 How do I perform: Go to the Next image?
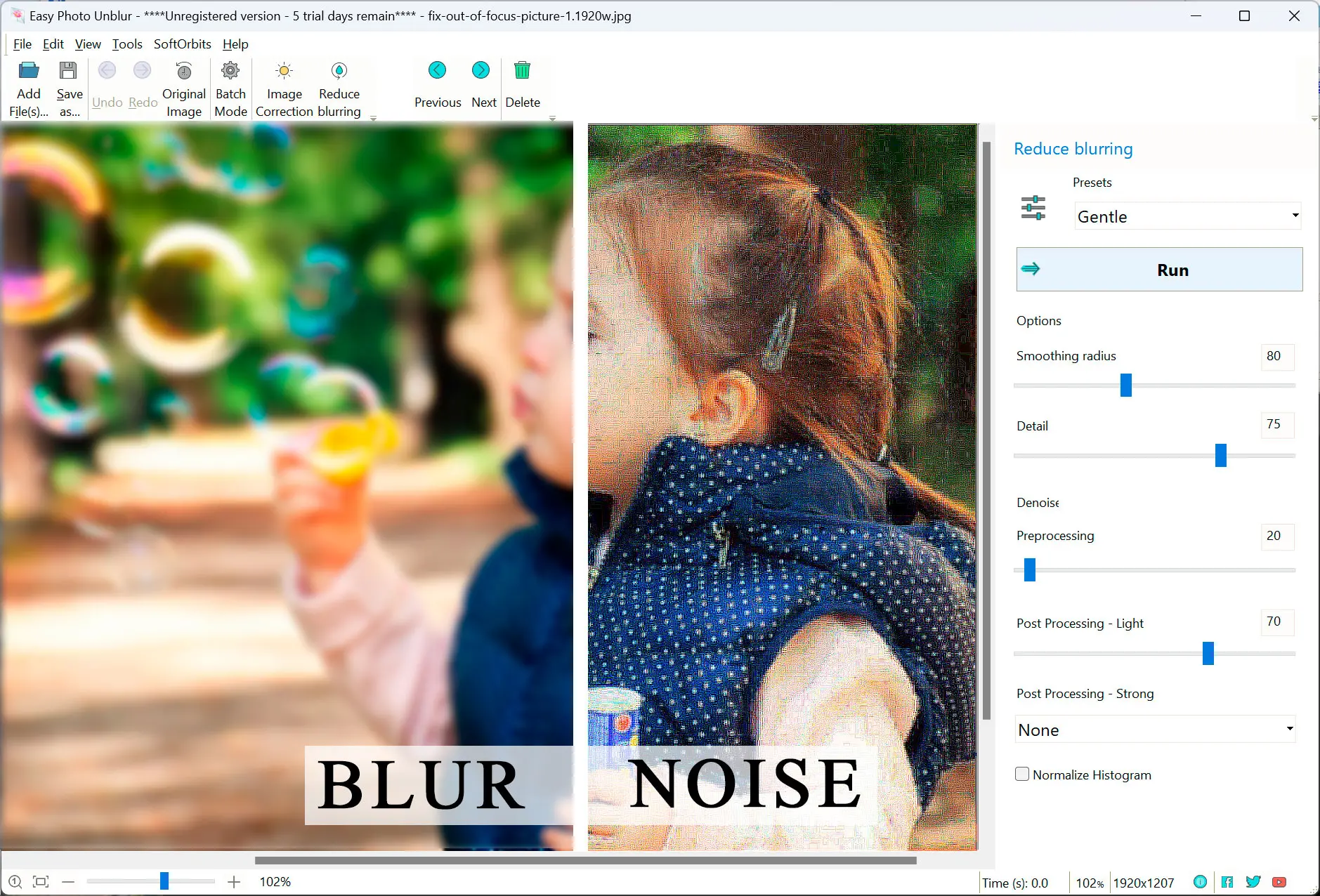(481, 70)
